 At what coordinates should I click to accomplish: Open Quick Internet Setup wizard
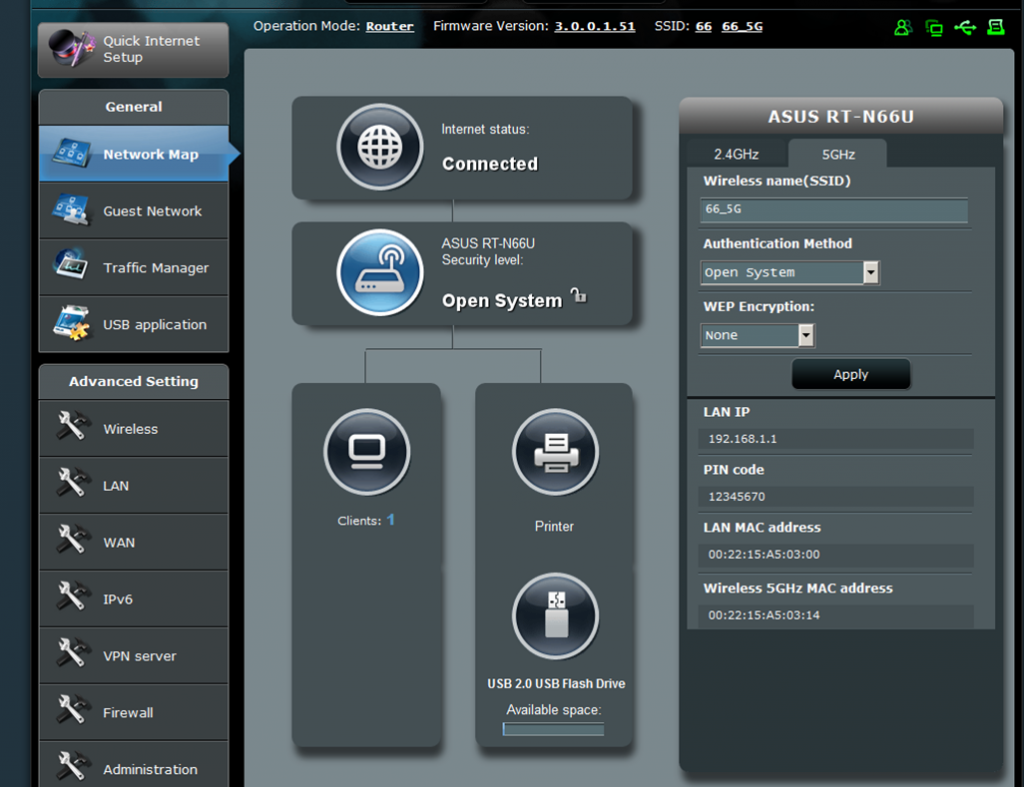tap(133, 50)
